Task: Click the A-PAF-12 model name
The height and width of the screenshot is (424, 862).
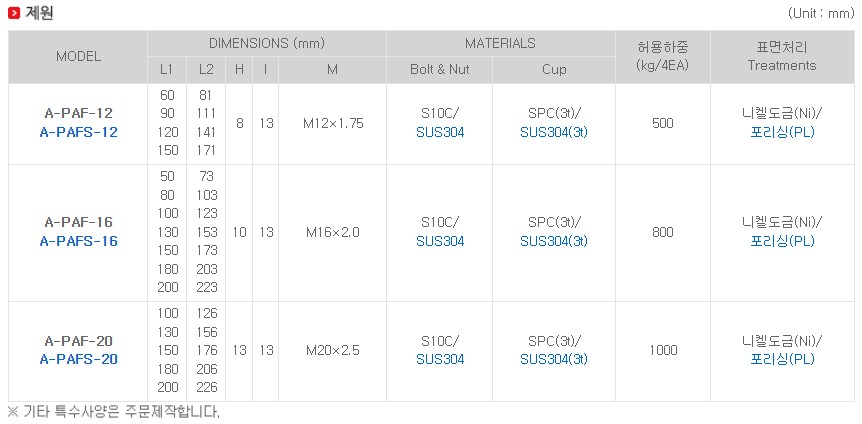Action: (x=79, y=114)
